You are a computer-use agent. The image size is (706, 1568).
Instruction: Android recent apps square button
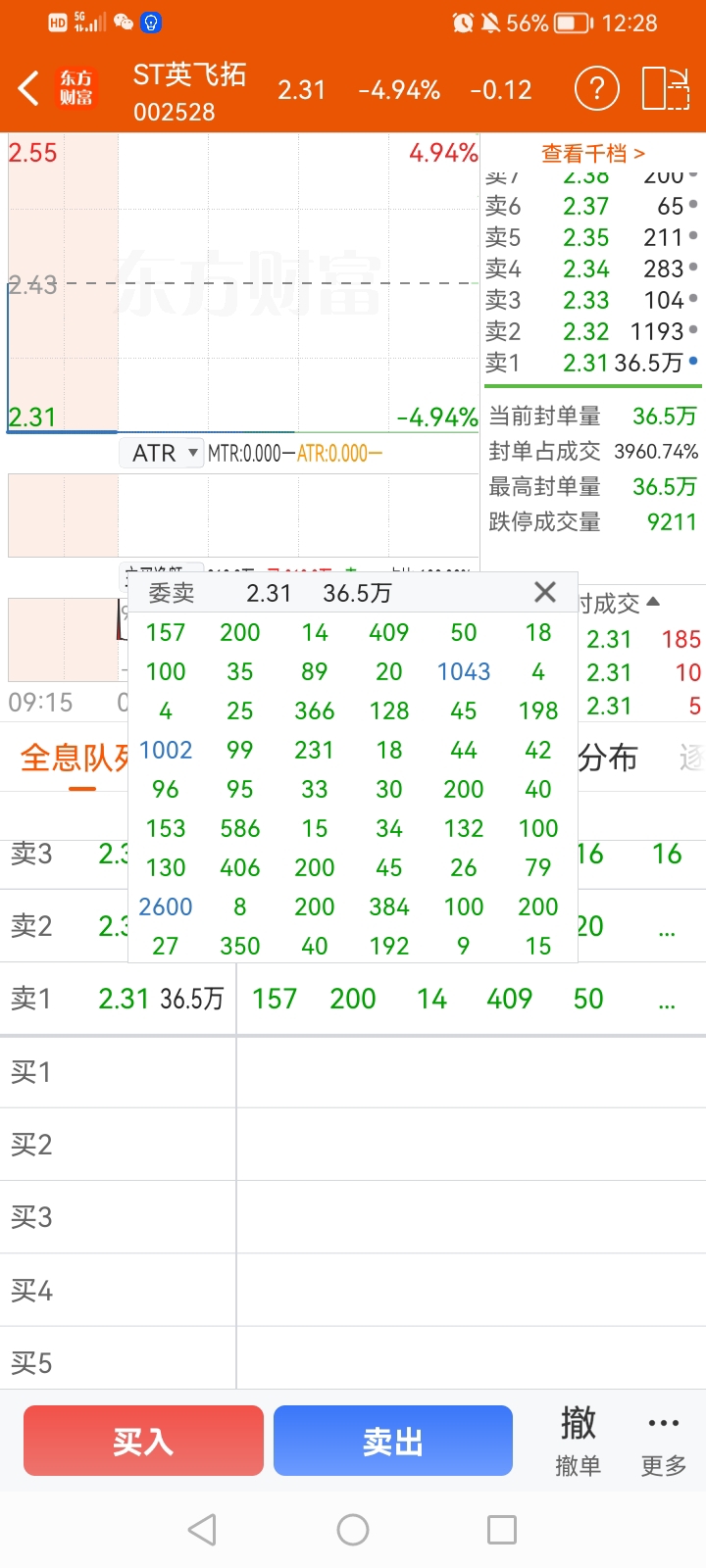point(502,1529)
